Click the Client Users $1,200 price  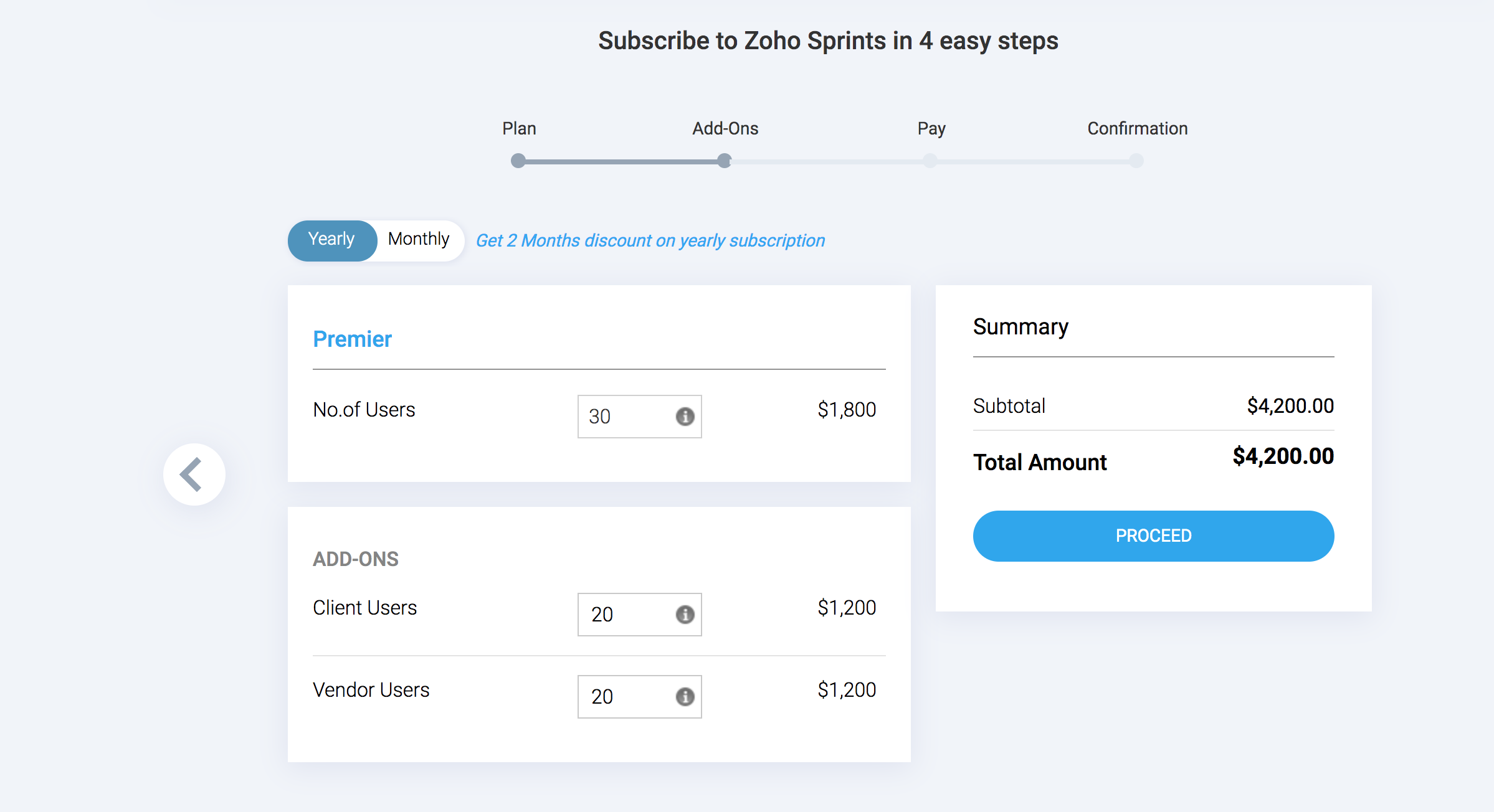[x=847, y=608]
